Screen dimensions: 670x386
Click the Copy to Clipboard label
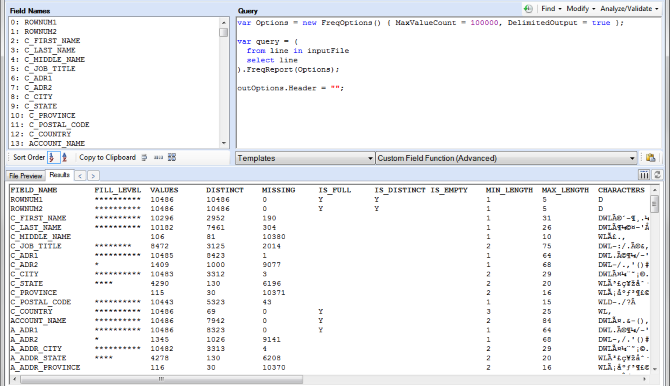pos(107,157)
